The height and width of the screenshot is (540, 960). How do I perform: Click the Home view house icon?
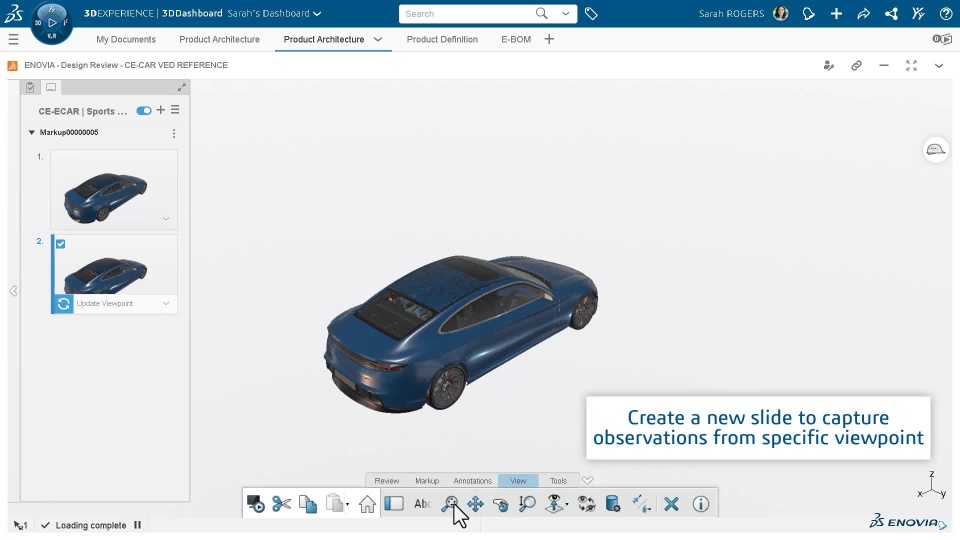click(x=367, y=504)
